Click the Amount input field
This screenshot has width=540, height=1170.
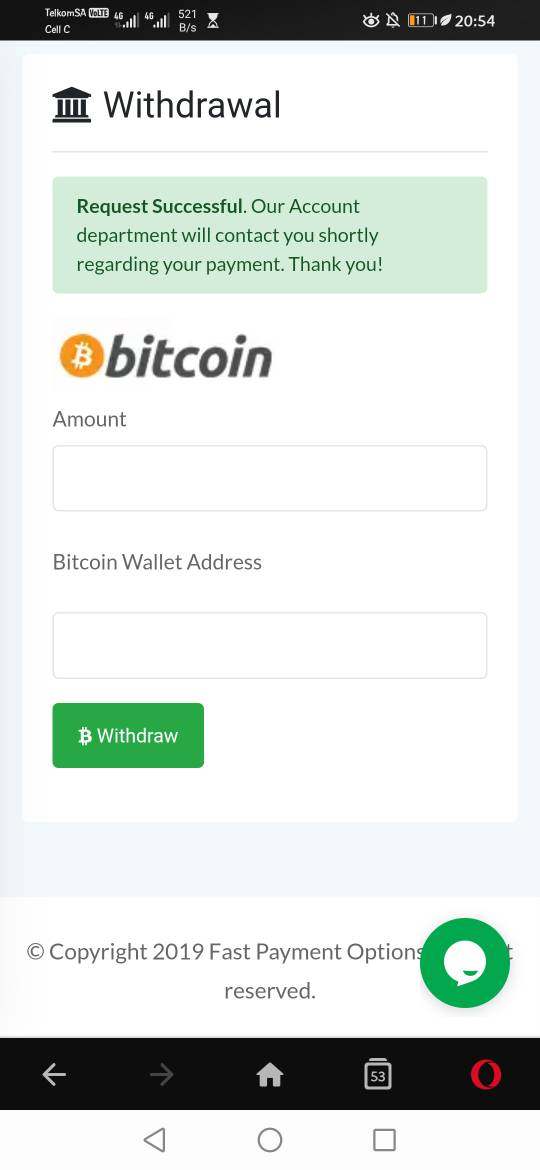(x=270, y=478)
